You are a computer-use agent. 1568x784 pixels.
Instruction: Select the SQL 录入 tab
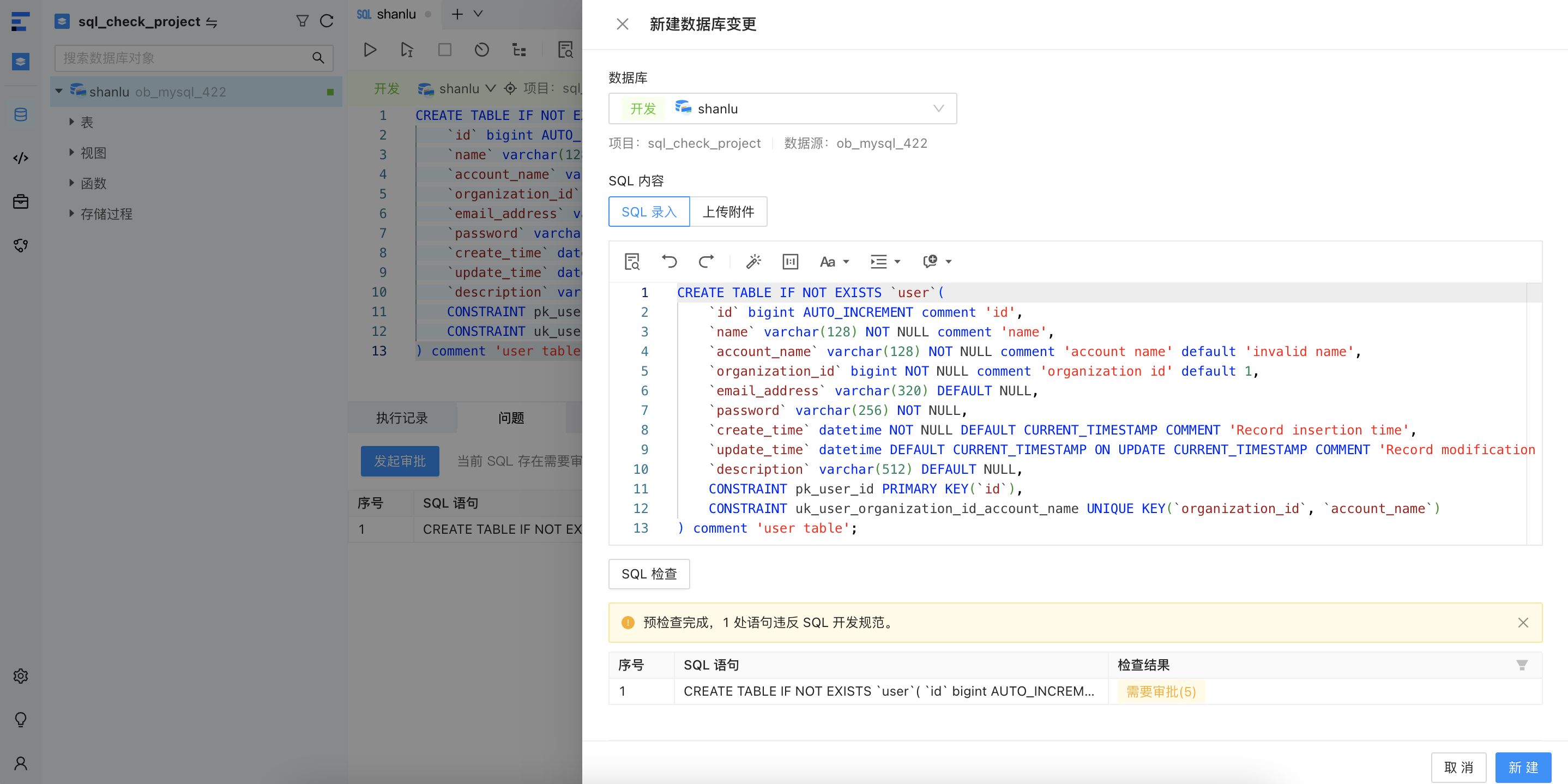(x=649, y=211)
